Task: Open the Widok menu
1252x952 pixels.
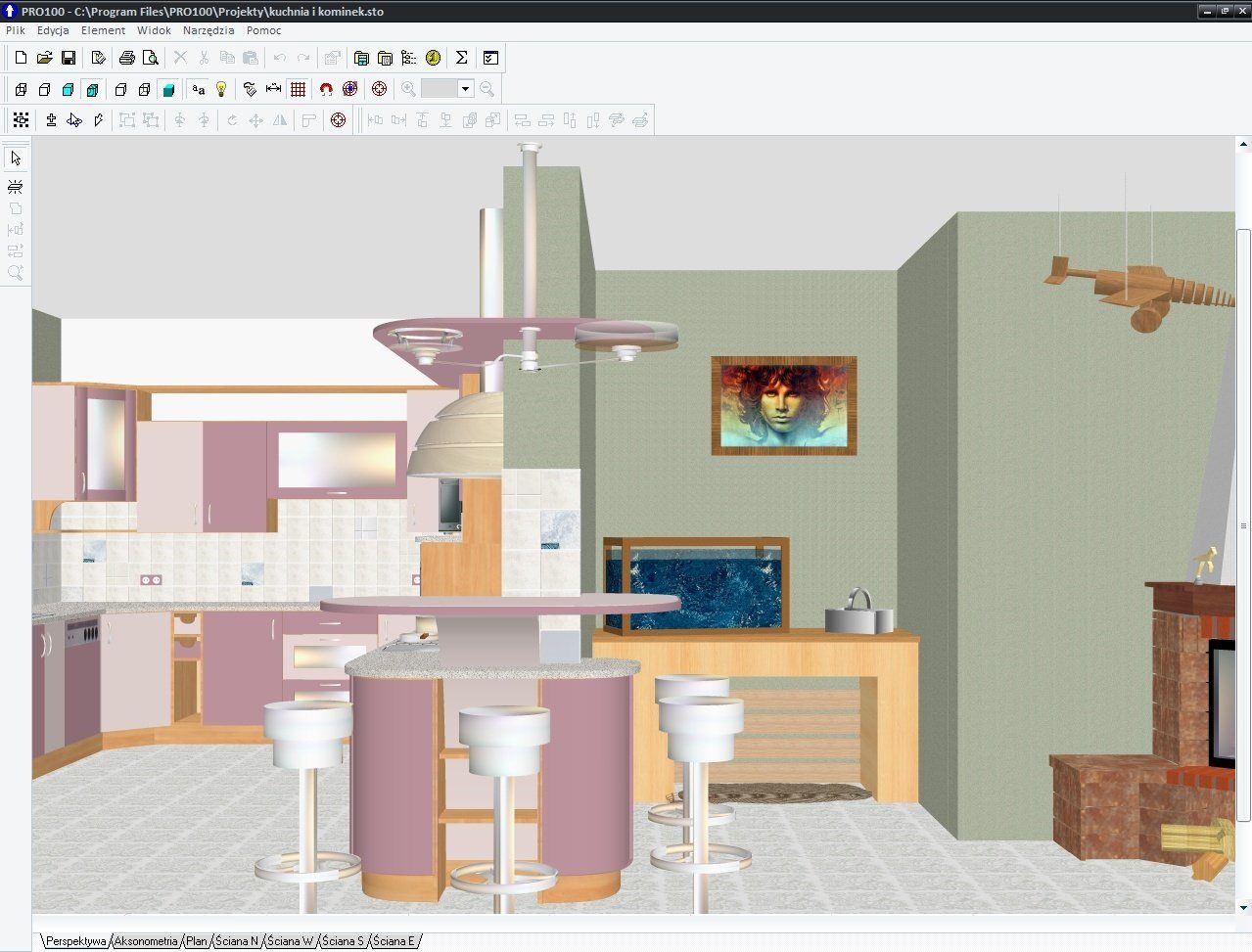Action: click(154, 30)
